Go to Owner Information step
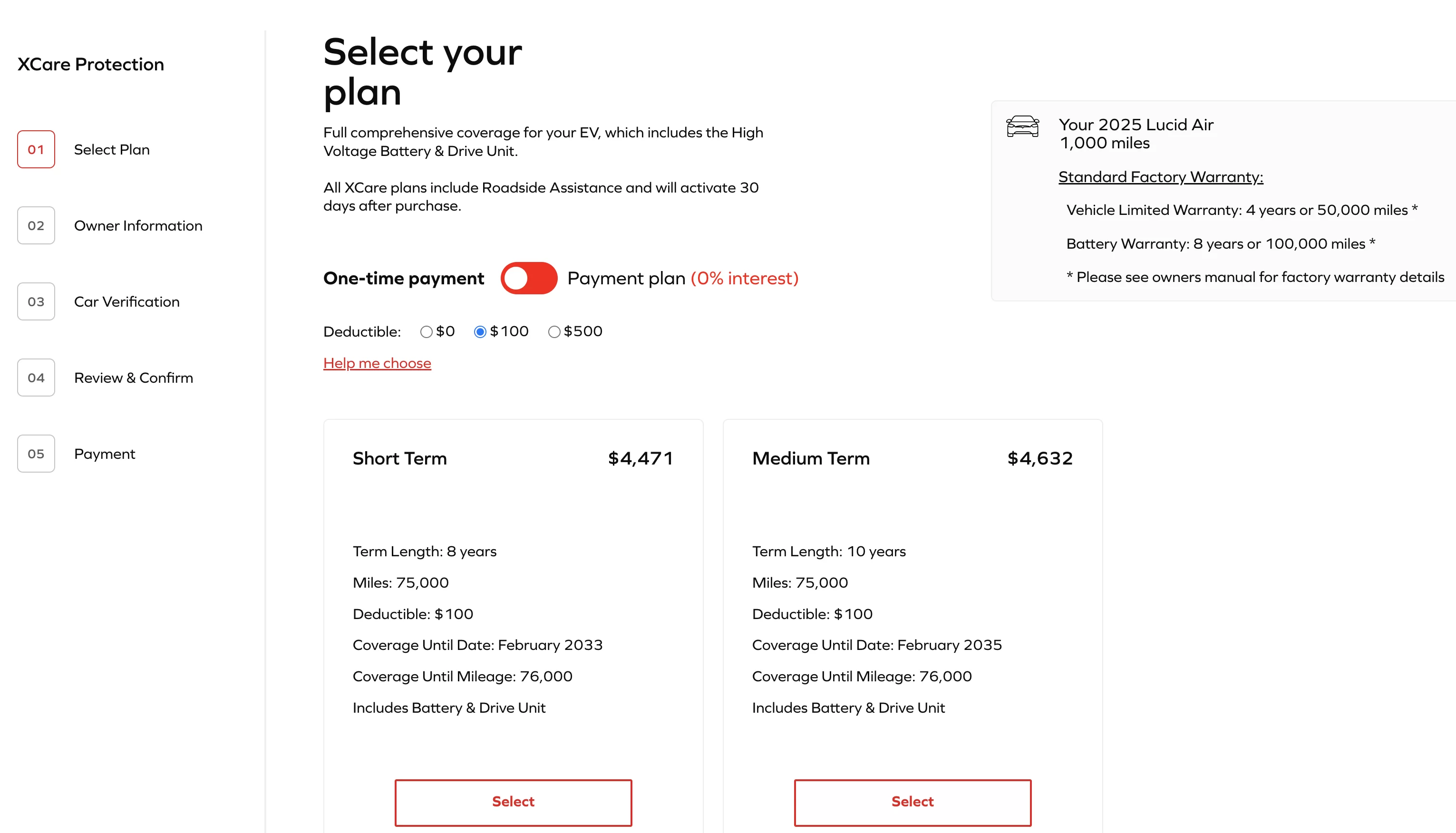Viewport: 1456px width, 833px height. (138, 225)
